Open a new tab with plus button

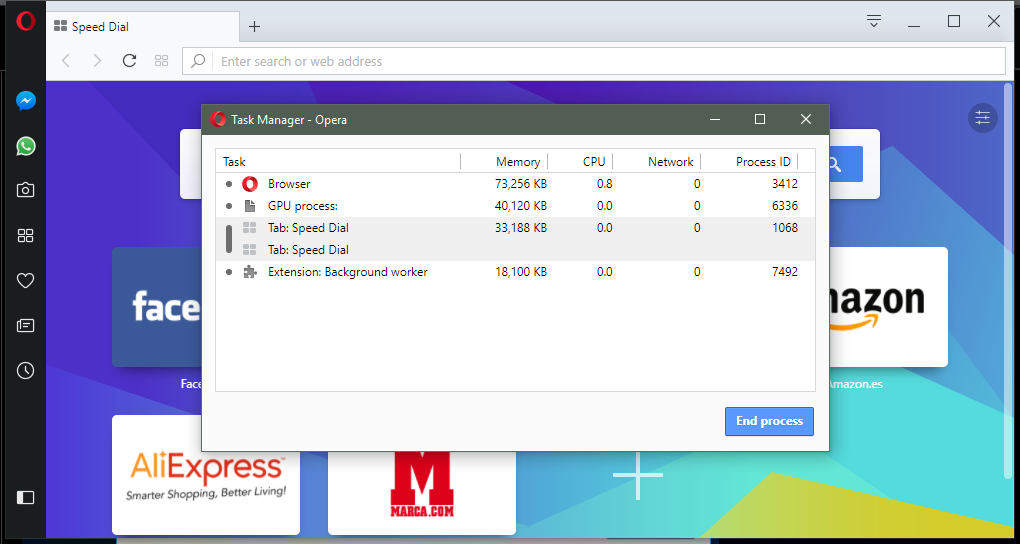[x=255, y=27]
